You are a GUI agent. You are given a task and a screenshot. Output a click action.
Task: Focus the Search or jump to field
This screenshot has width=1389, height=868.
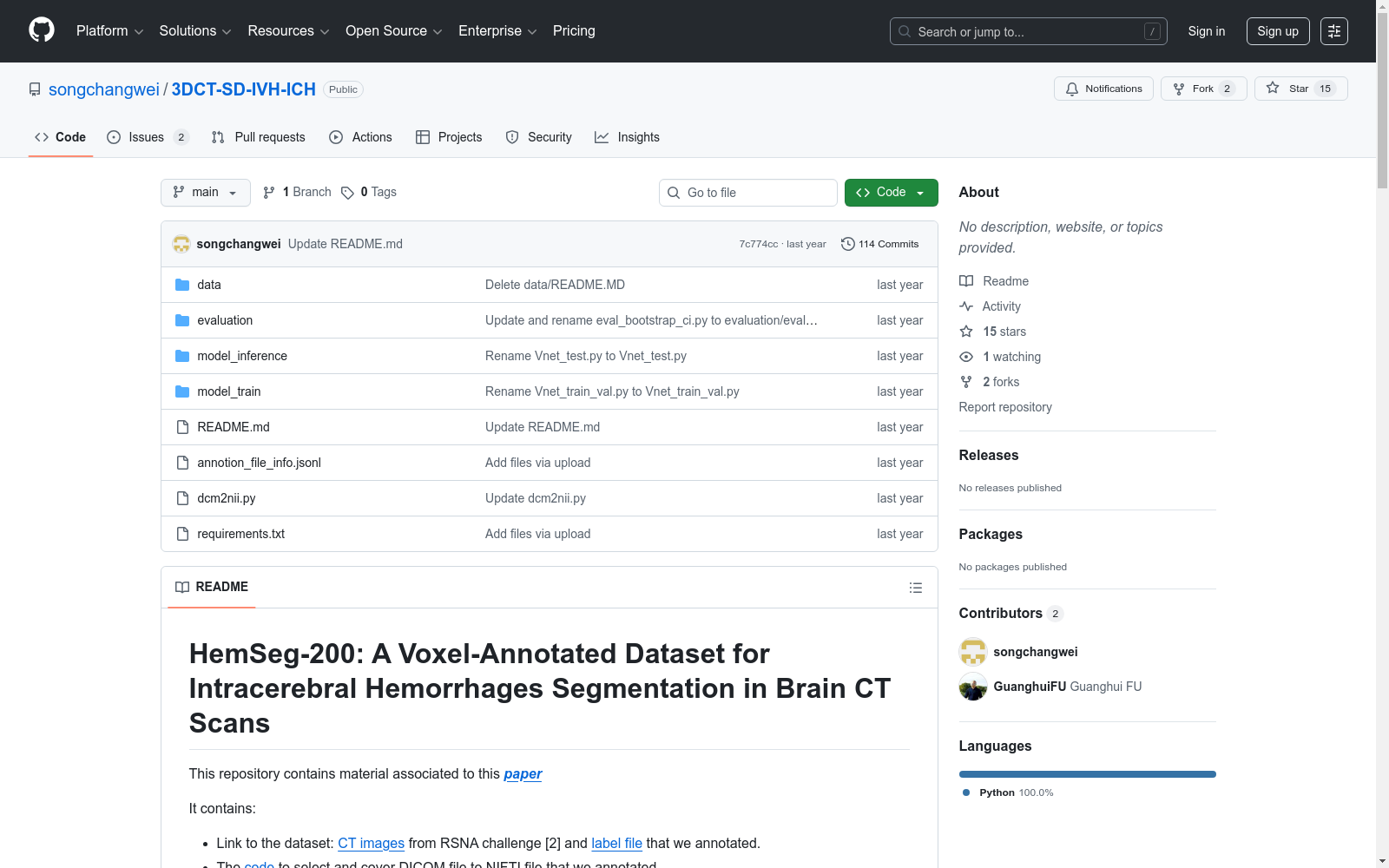(1029, 31)
